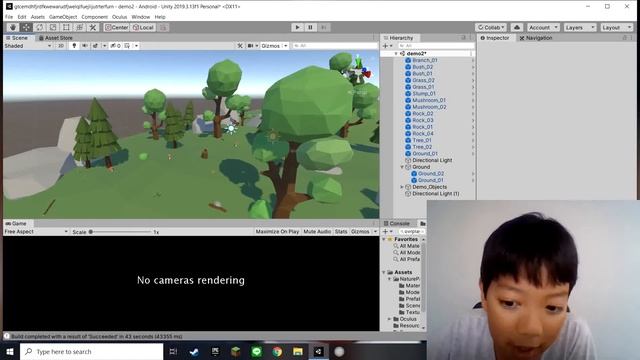
Task: Click the Hierarchy search field
Action: (435, 46)
